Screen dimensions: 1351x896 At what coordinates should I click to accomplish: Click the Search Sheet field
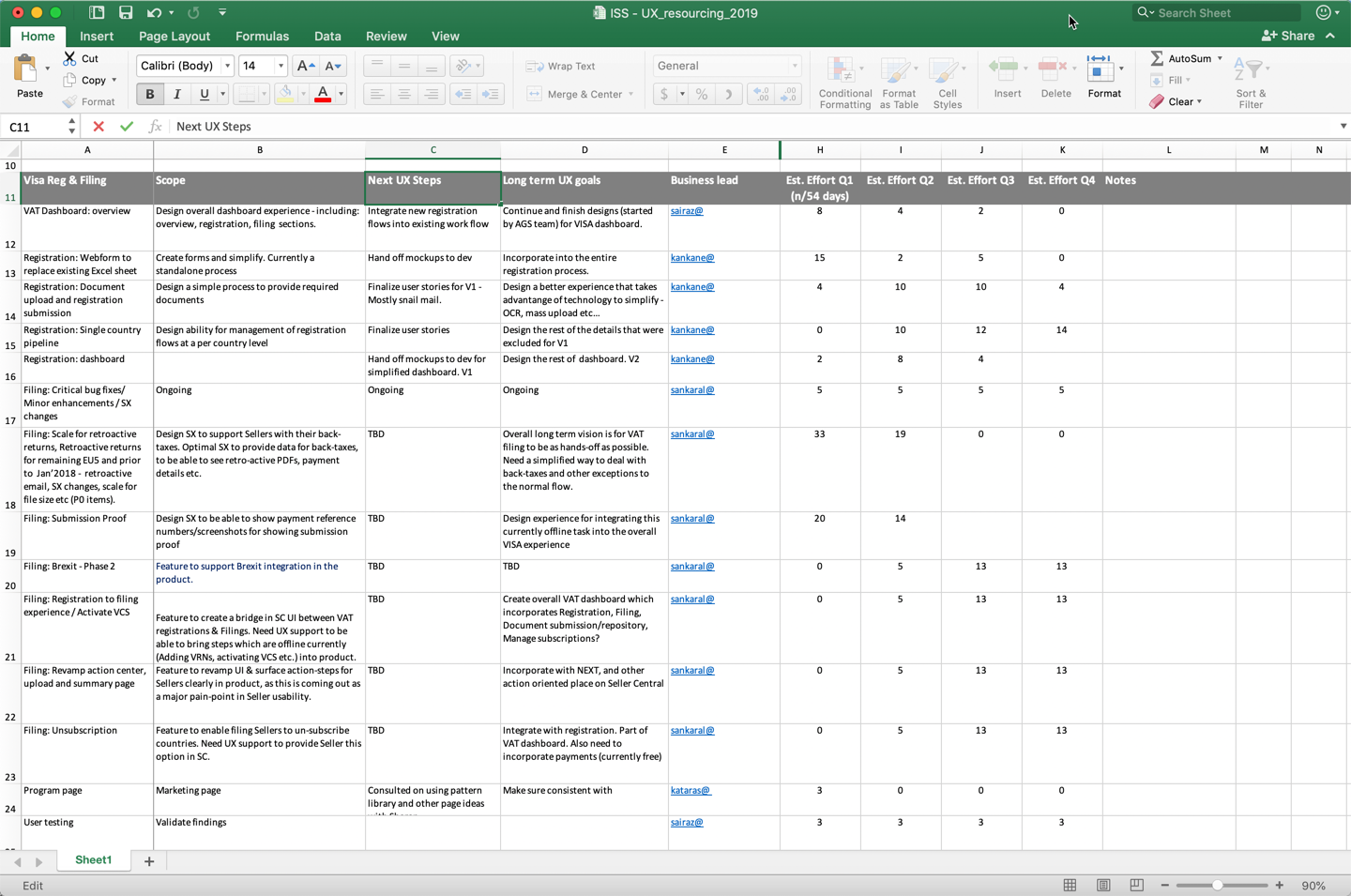(x=1217, y=13)
